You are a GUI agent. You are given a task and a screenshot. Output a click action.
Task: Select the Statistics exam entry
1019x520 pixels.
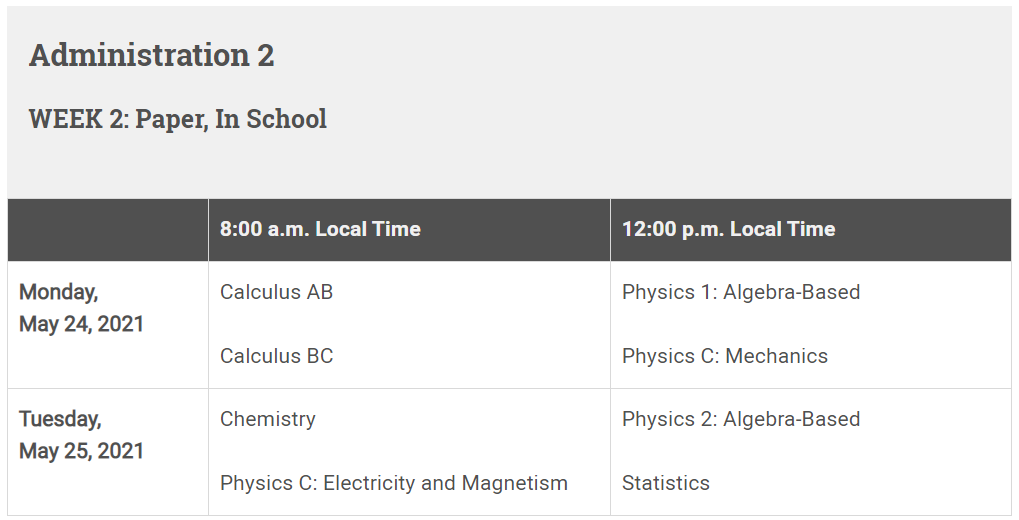point(665,483)
